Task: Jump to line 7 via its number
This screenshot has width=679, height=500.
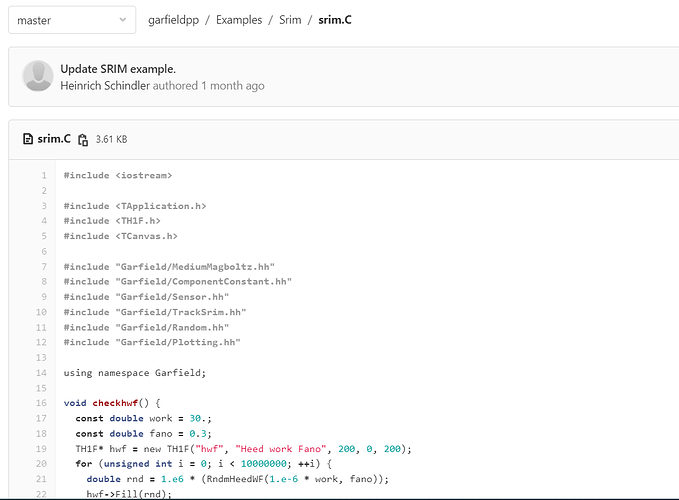Action: click(x=43, y=267)
